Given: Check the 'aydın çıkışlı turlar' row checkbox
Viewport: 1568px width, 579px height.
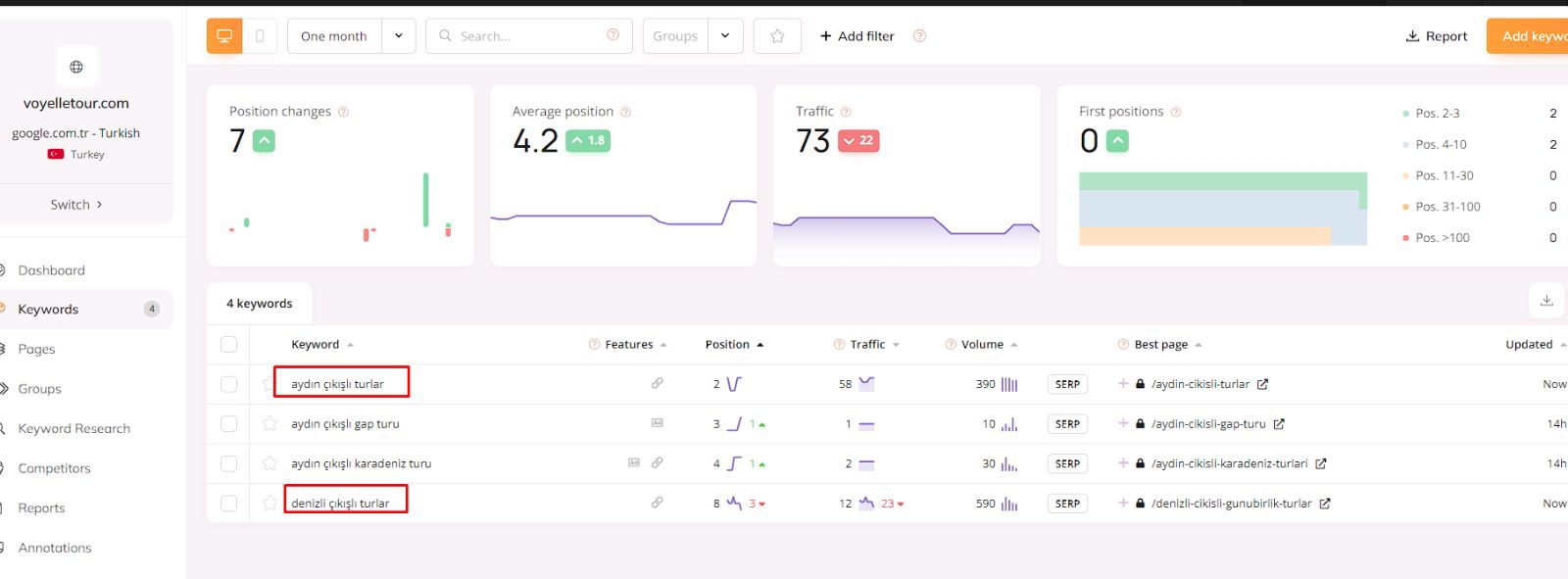Looking at the screenshot, I should (228, 384).
